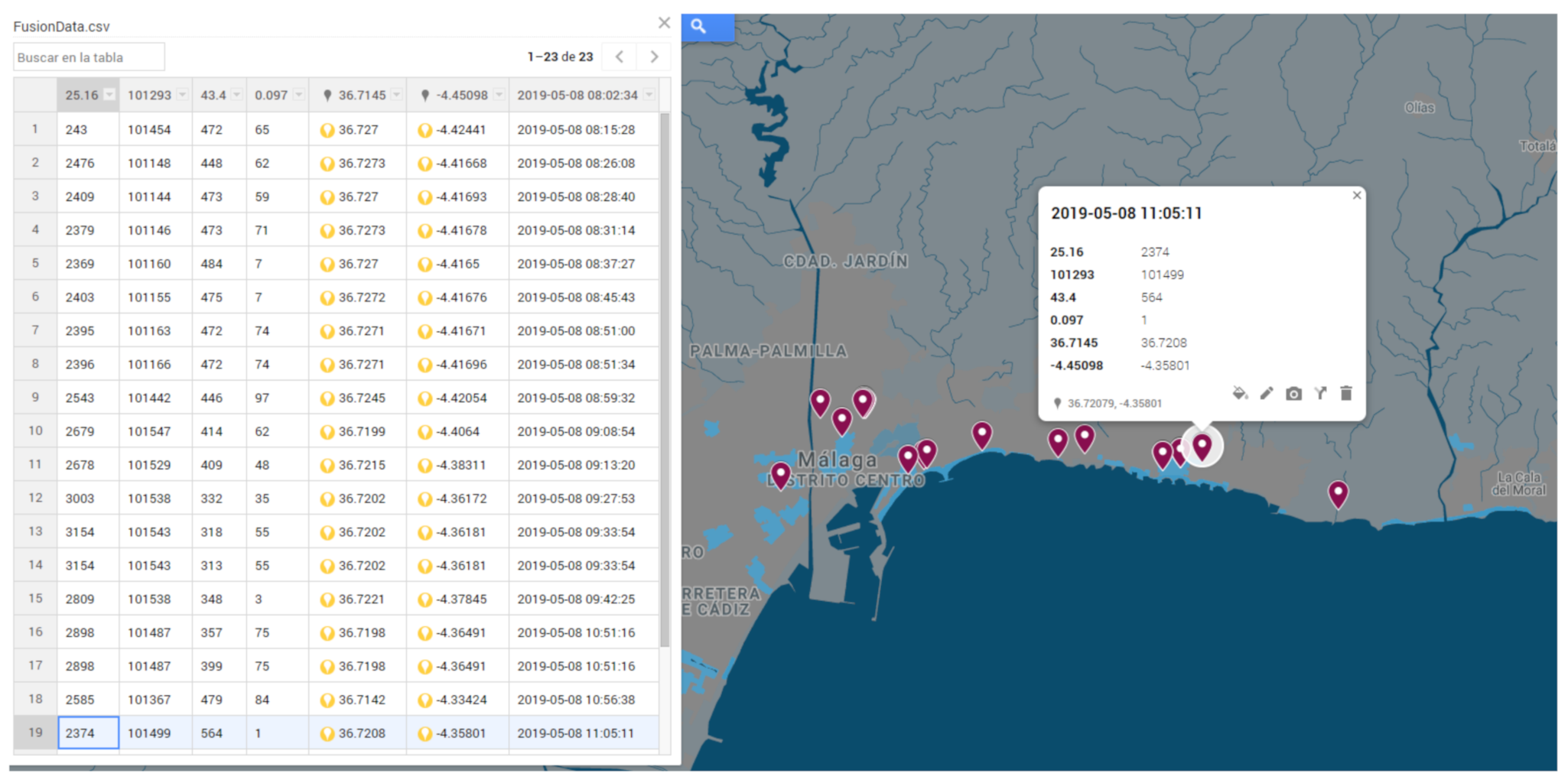Select the westernmost pin near Distrito Centro
The image size is (1568, 783).
coord(780,475)
